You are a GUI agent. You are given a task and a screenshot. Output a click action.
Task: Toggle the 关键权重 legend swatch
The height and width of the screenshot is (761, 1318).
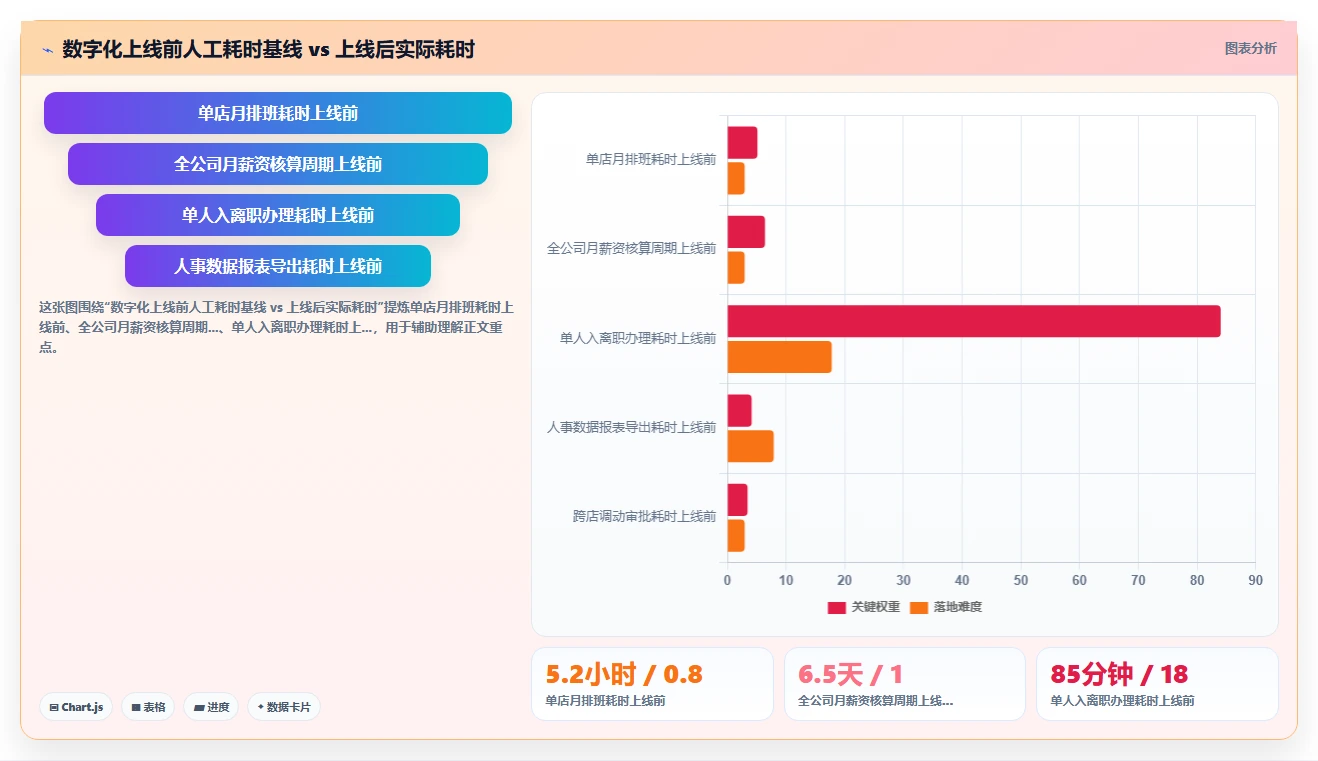click(836, 607)
